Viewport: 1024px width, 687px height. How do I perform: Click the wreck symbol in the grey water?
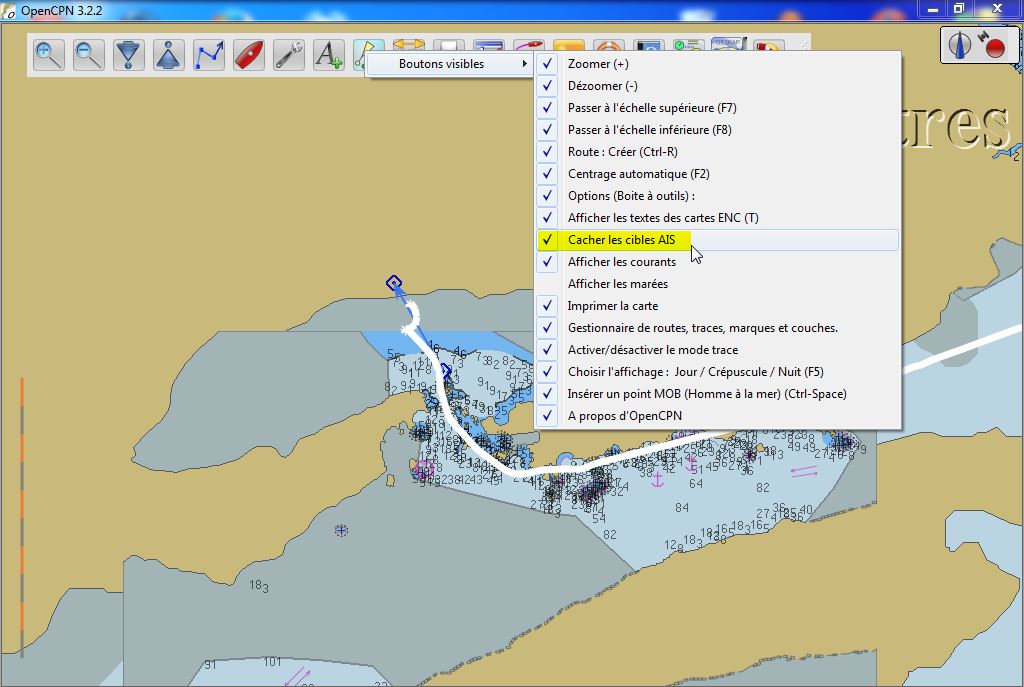pos(341,530)
